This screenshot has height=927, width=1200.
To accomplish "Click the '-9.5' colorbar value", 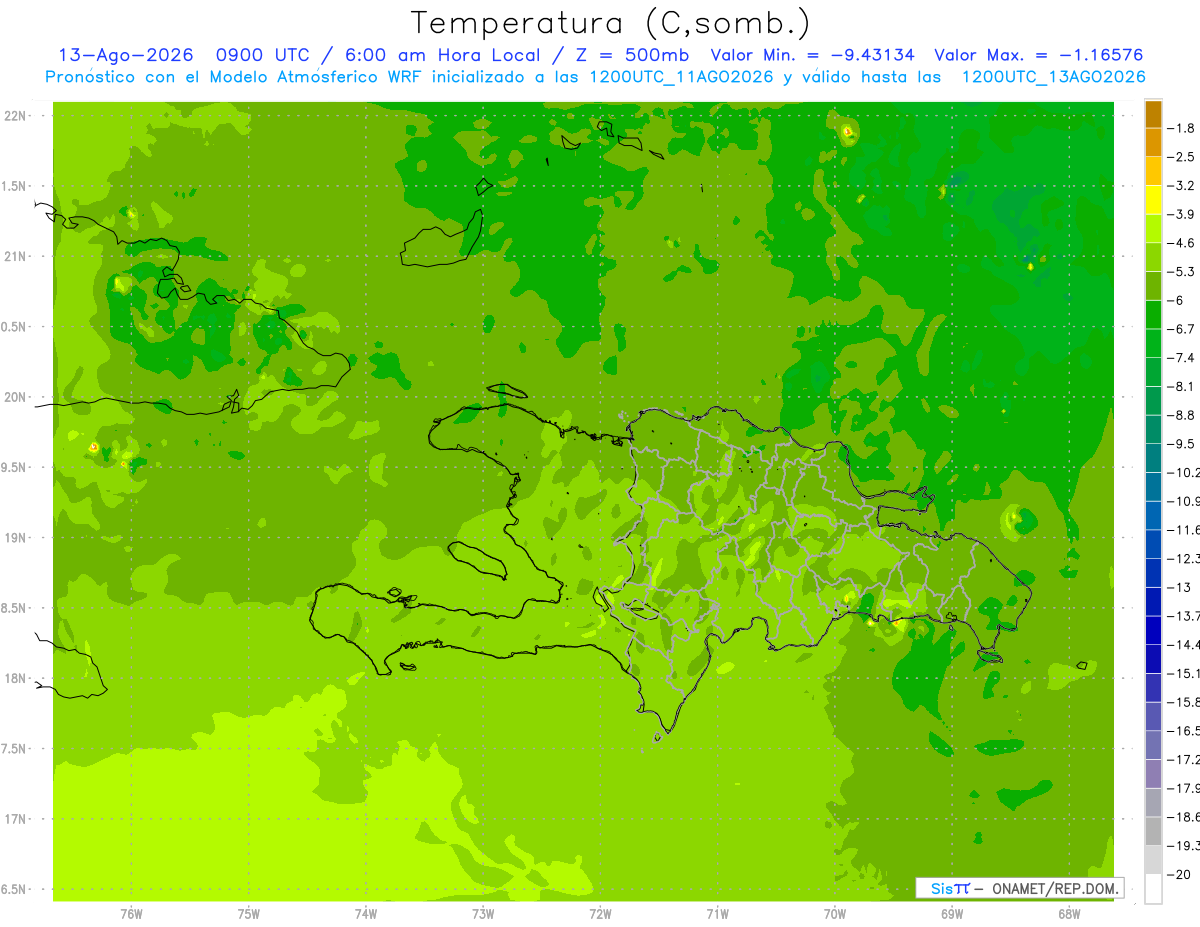I will (x=1183, y=443).
